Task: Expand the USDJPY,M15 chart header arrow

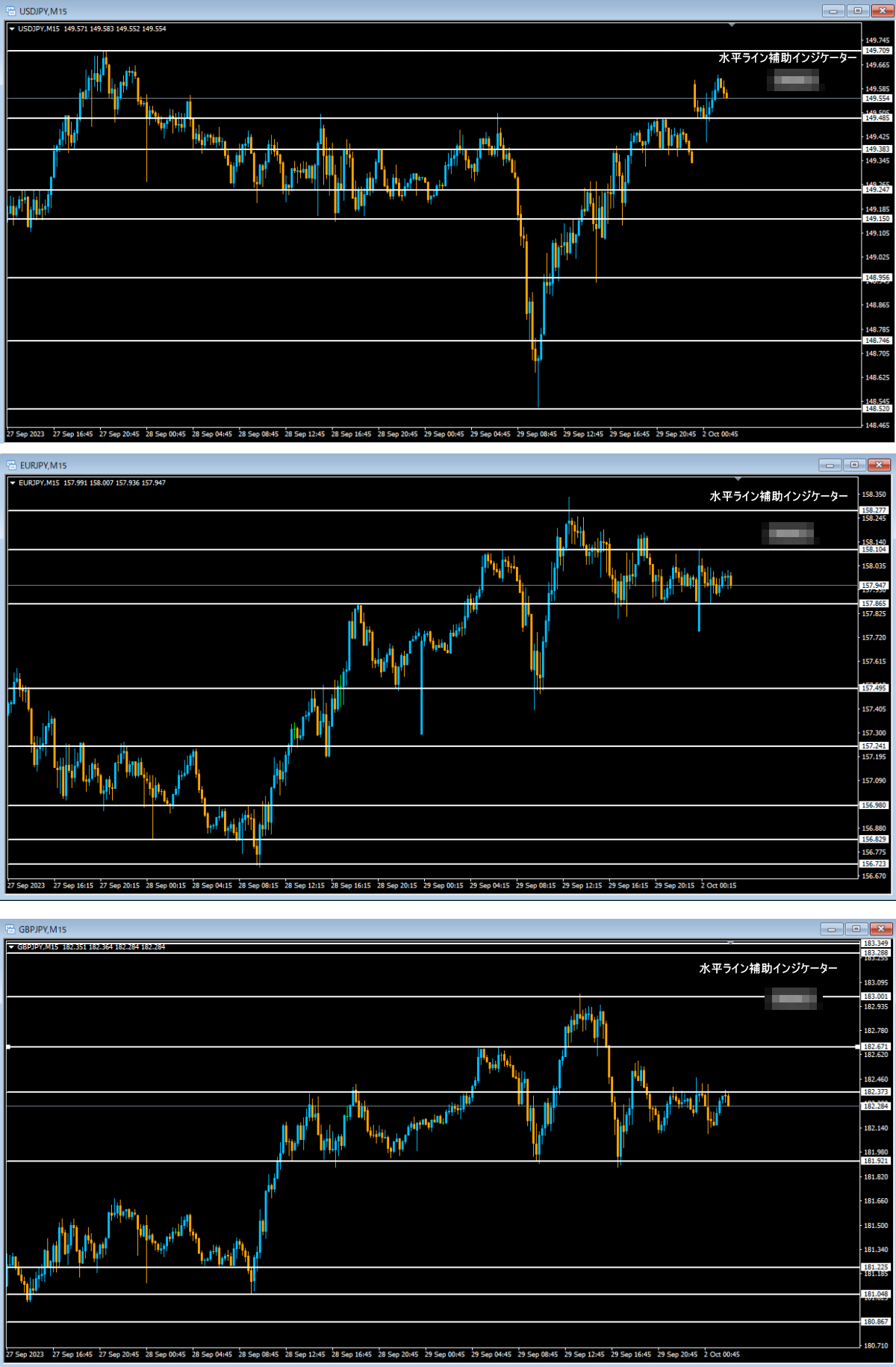Action: pos(12,29)
